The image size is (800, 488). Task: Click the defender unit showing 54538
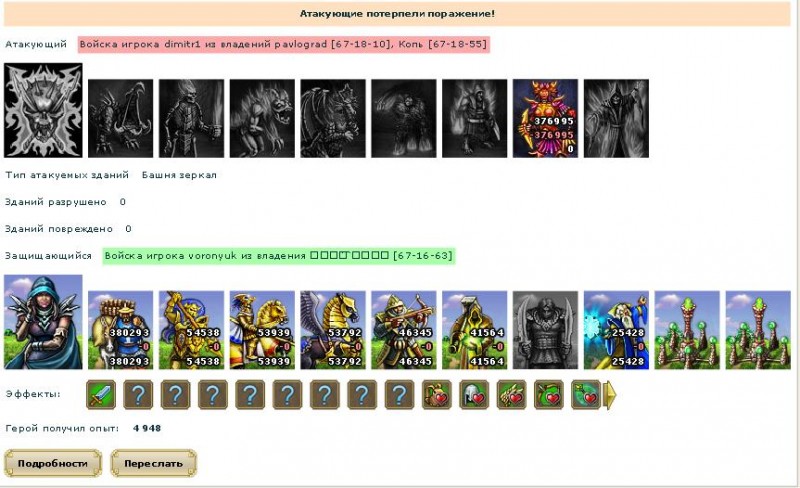click(x=191, y=330)
